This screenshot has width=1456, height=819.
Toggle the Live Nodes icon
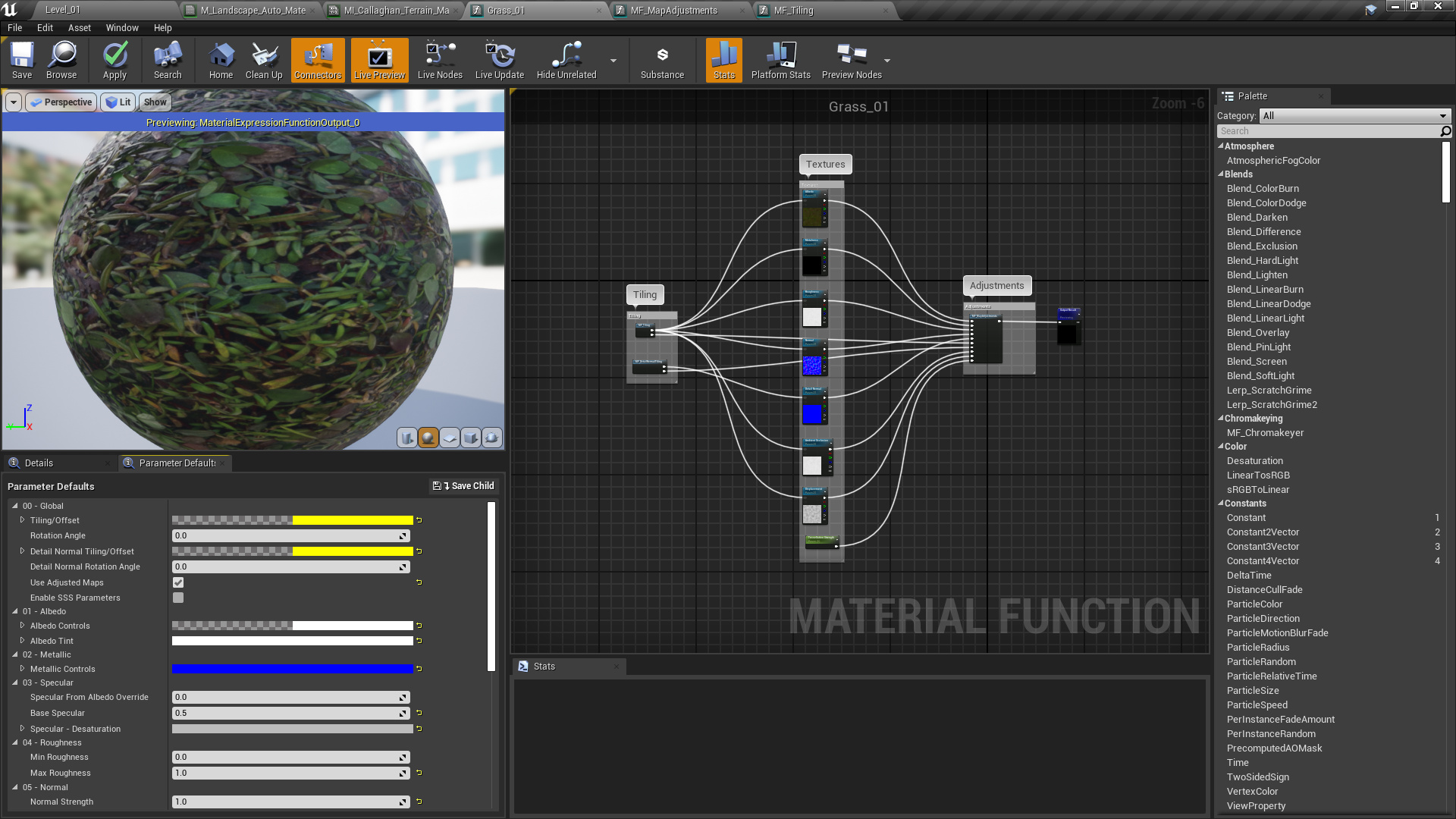coord(439,60)
